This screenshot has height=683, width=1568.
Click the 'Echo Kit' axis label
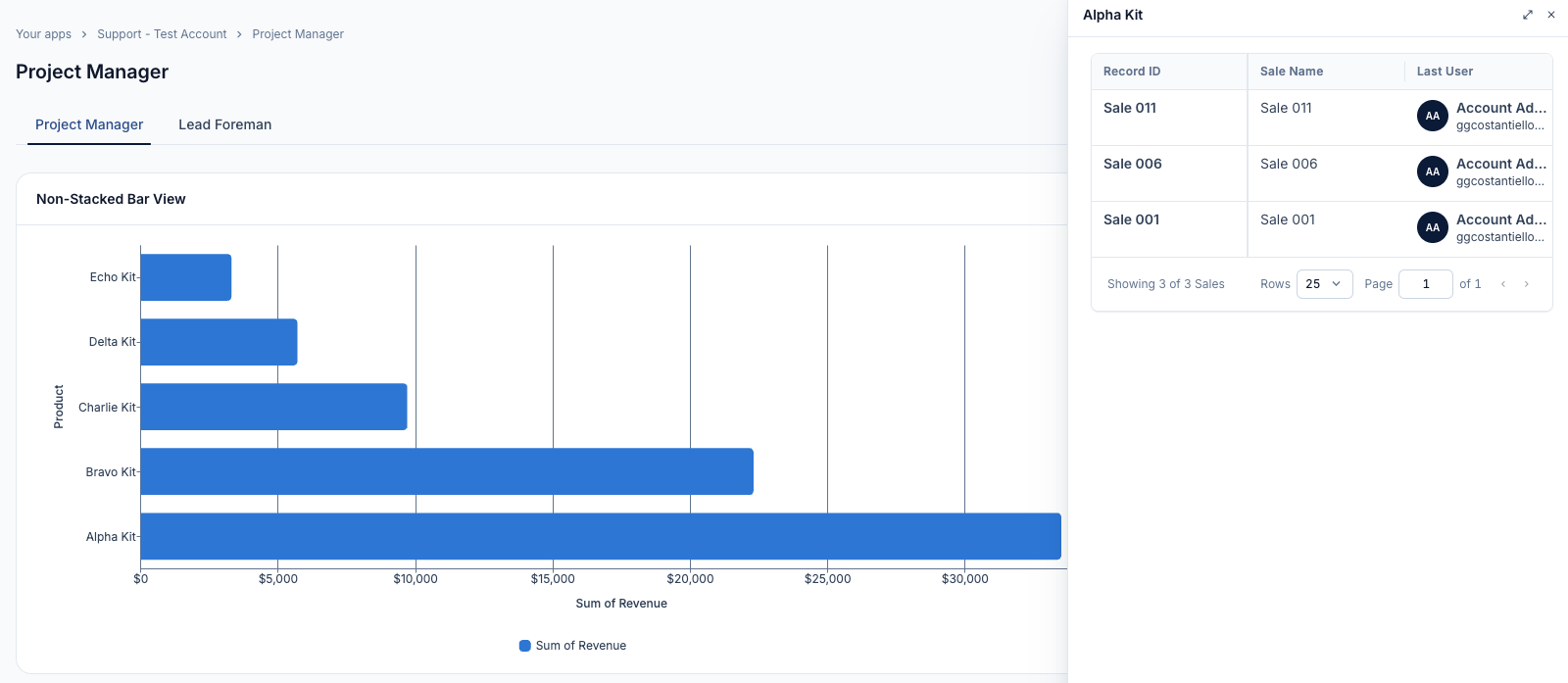[113, 277]
